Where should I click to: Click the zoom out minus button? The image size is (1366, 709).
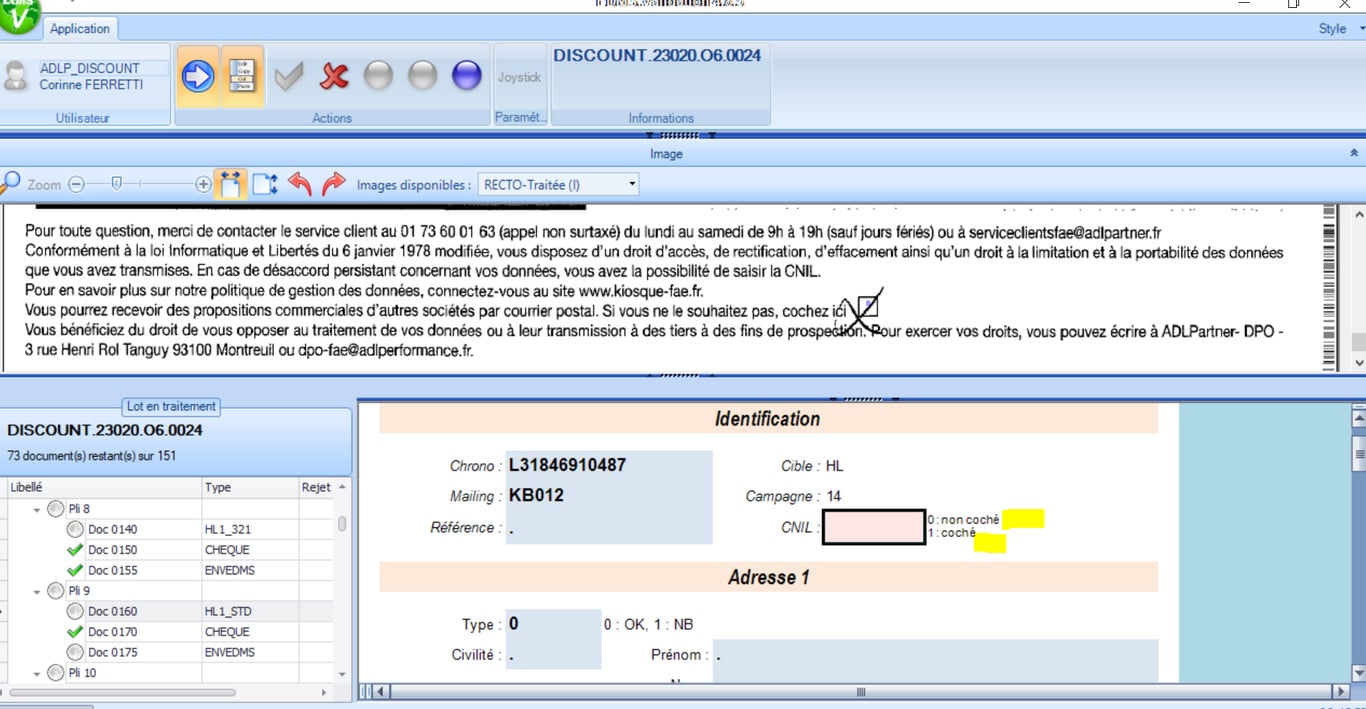click(x=77, y=184)
